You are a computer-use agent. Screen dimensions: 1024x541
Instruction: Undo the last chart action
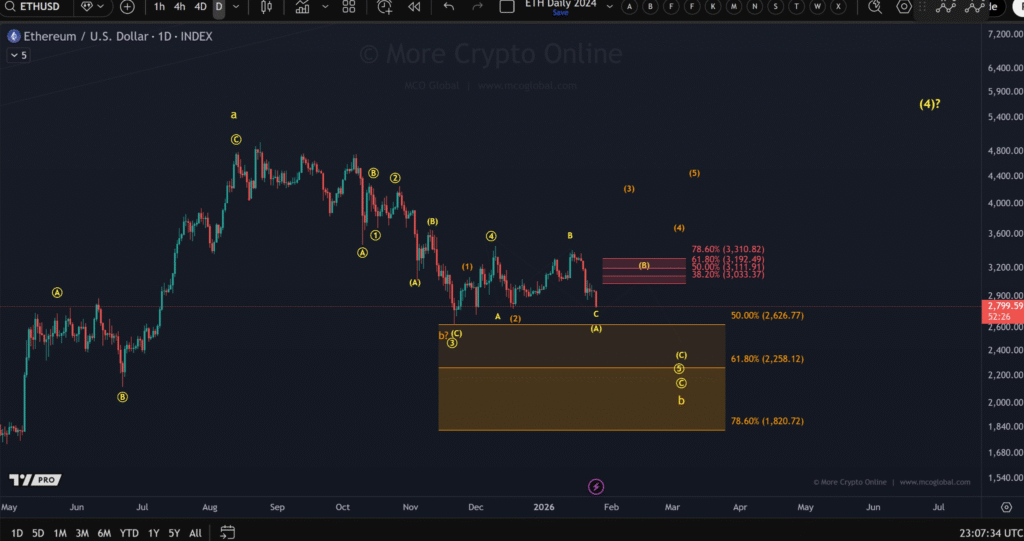(449, 6)
